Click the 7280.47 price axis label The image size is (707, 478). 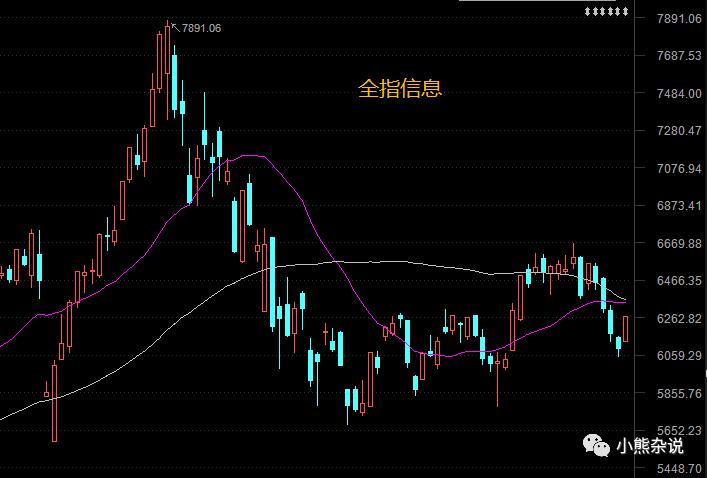(x=679, y=131)
